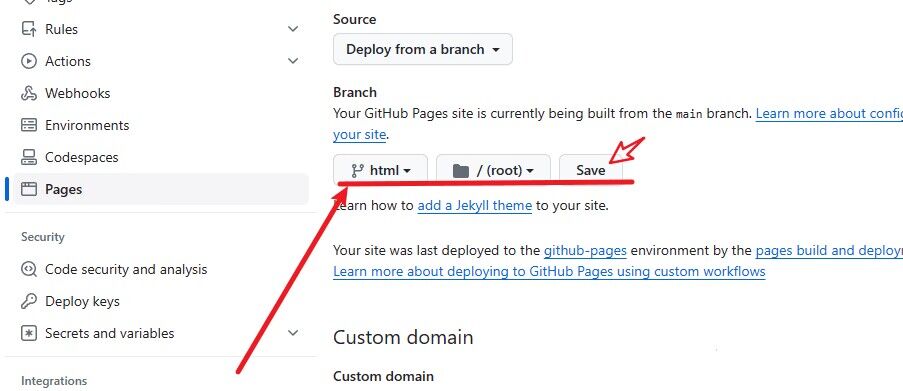Open Learn more about deploying with custom workflows
This screenshot has width=903, height=391.
click(x=549, y=271)
